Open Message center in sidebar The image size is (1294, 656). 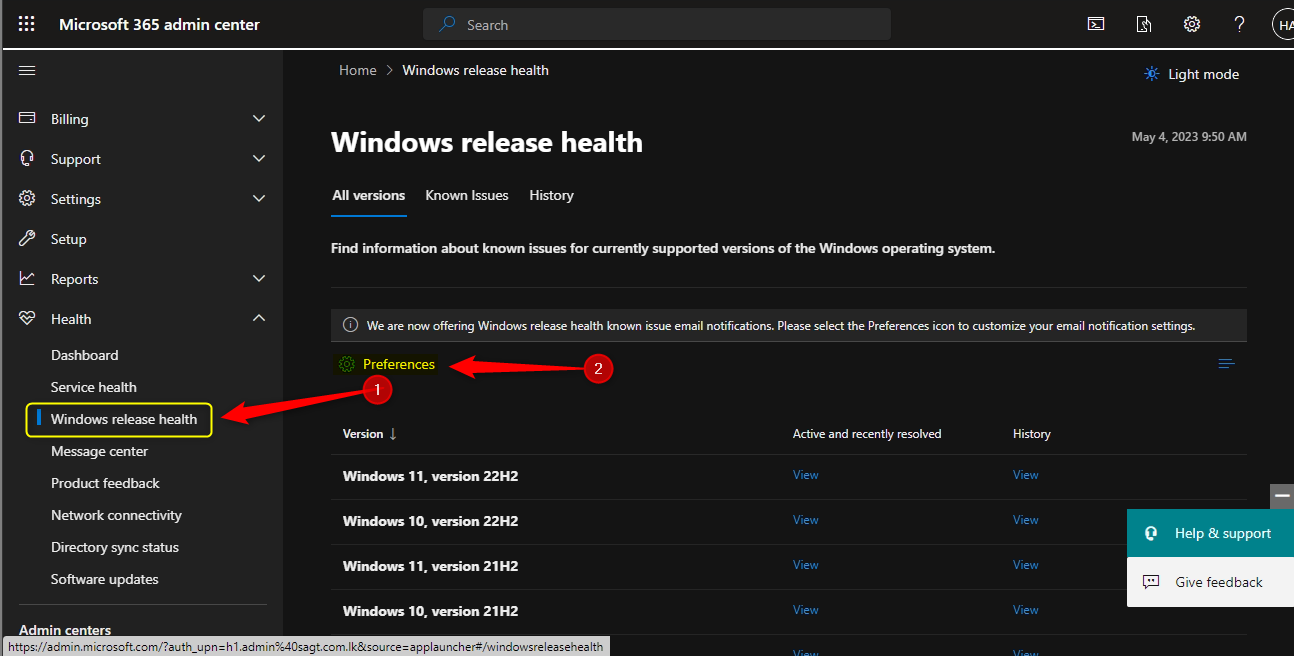point(100,451)
